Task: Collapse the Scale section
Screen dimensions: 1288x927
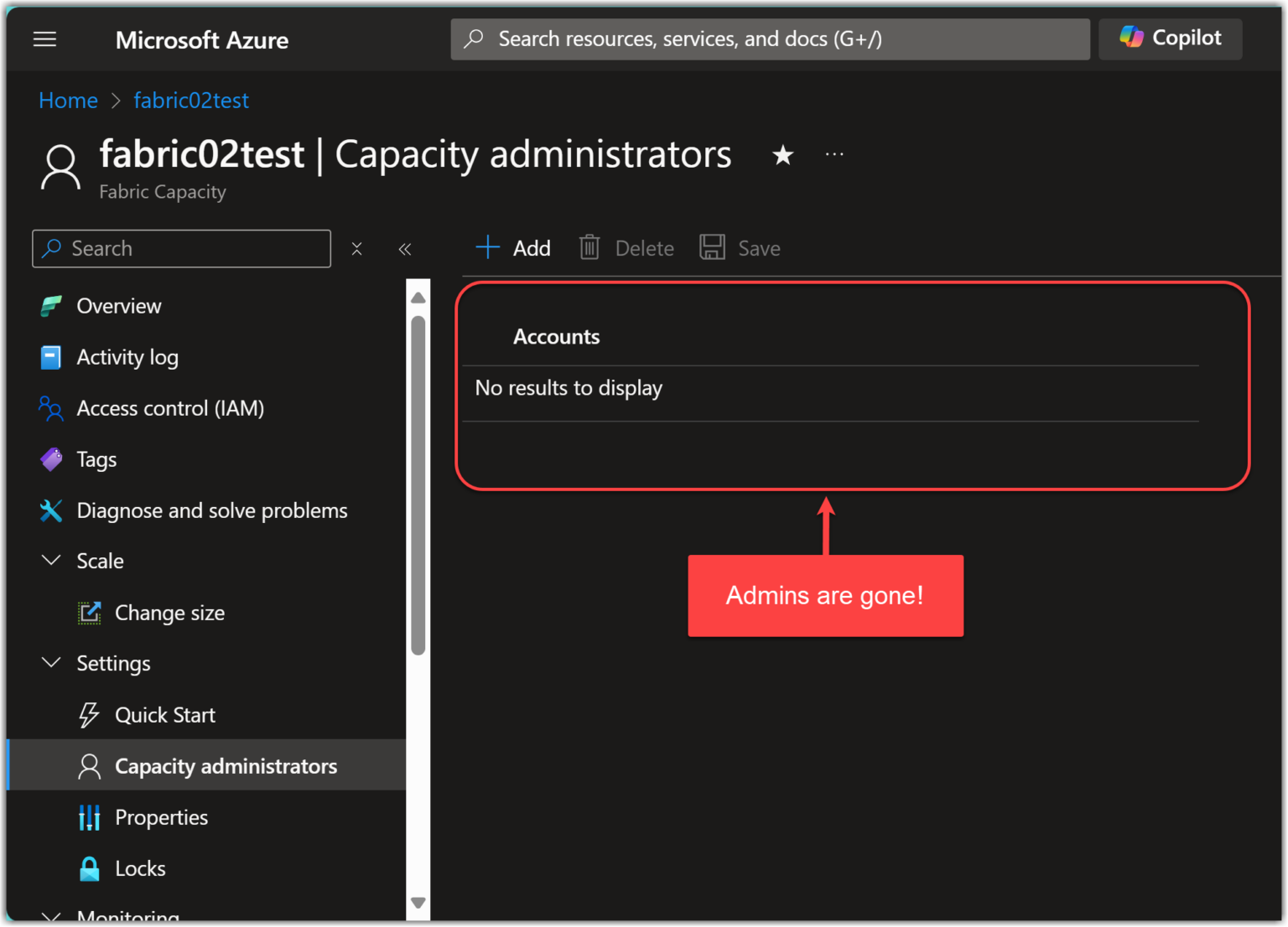Action: pos(51,561)
